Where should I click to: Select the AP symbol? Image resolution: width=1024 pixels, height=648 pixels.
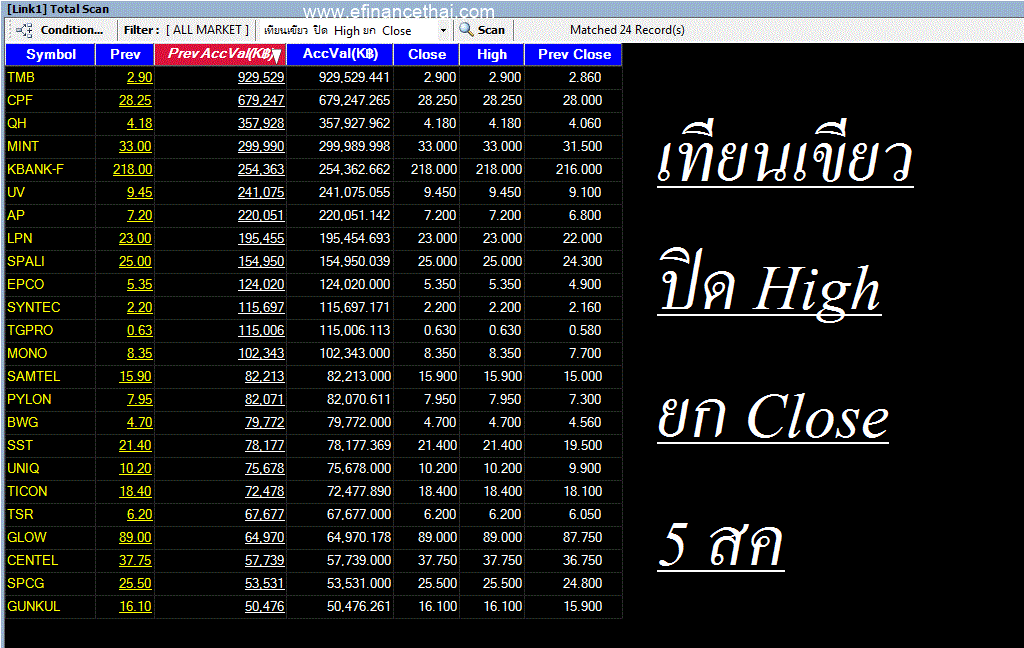point(16,215)
